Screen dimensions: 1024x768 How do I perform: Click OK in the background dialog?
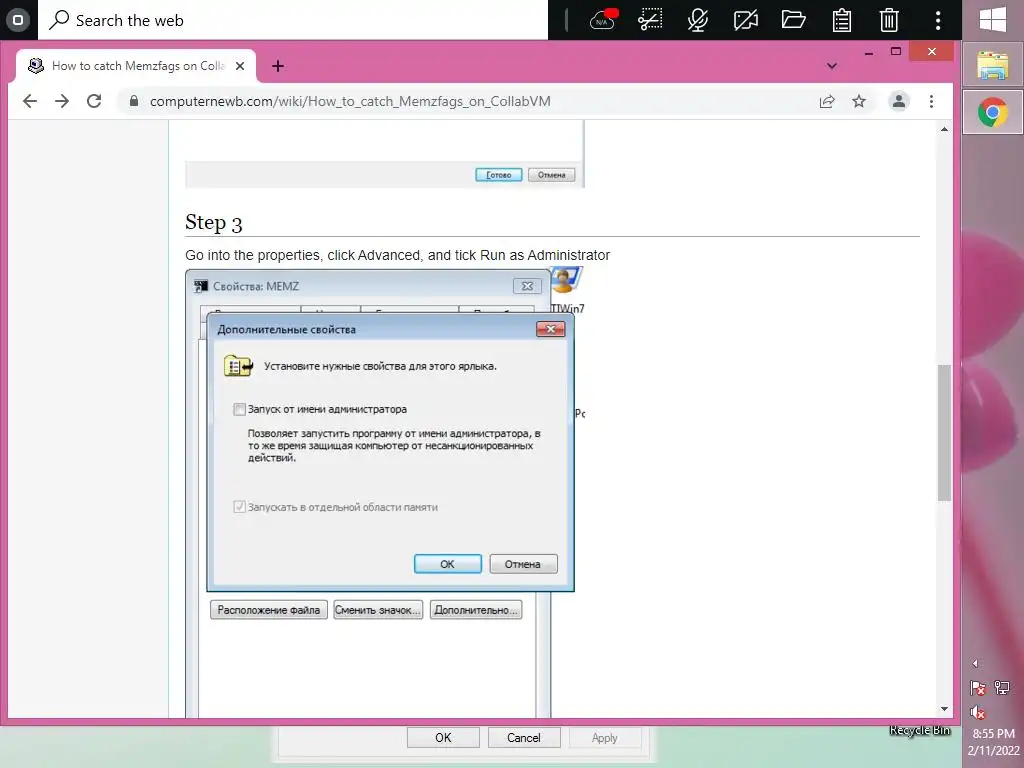click(x=443, y=737)
